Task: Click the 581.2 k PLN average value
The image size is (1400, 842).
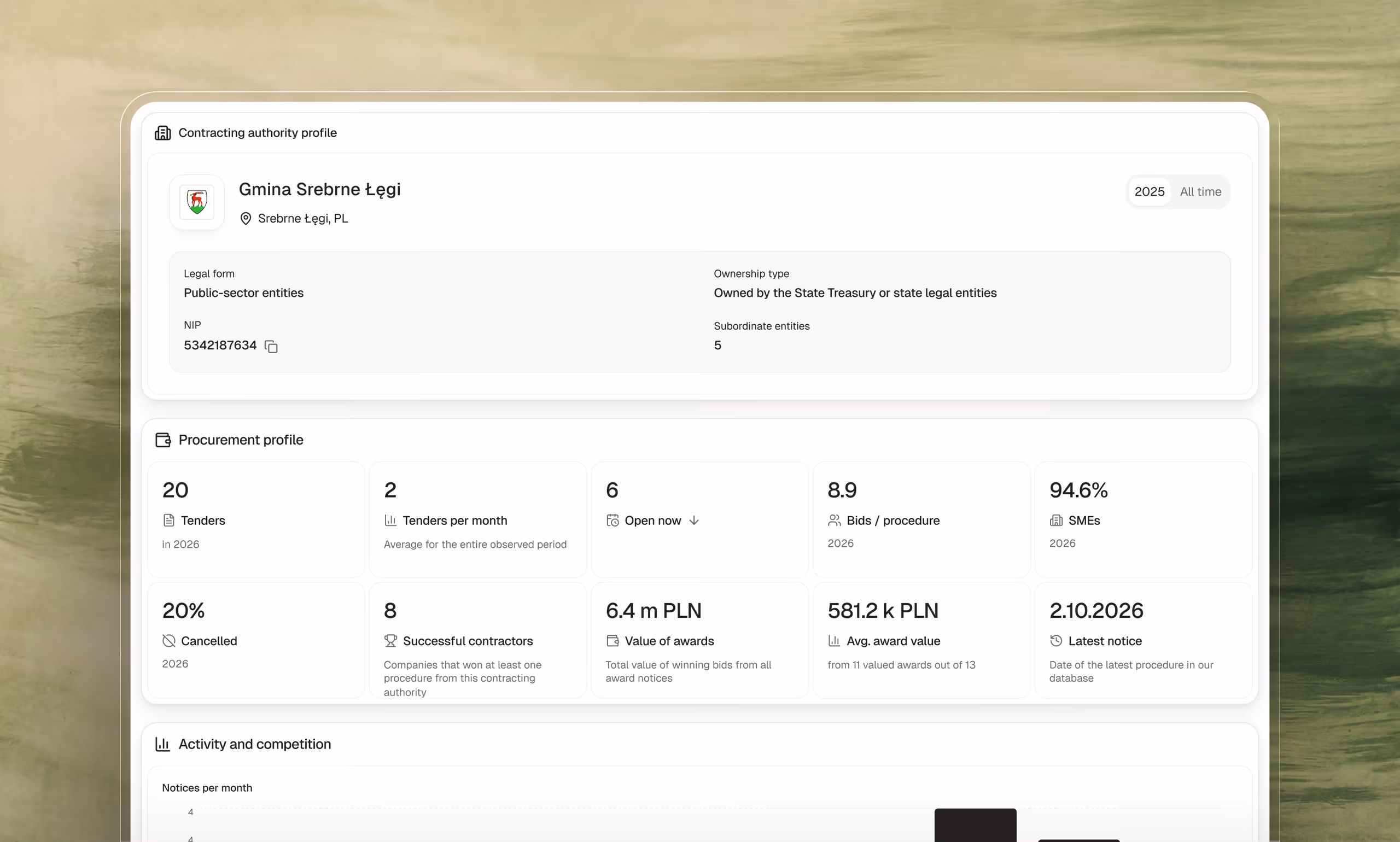Action: tap(883, 611)
